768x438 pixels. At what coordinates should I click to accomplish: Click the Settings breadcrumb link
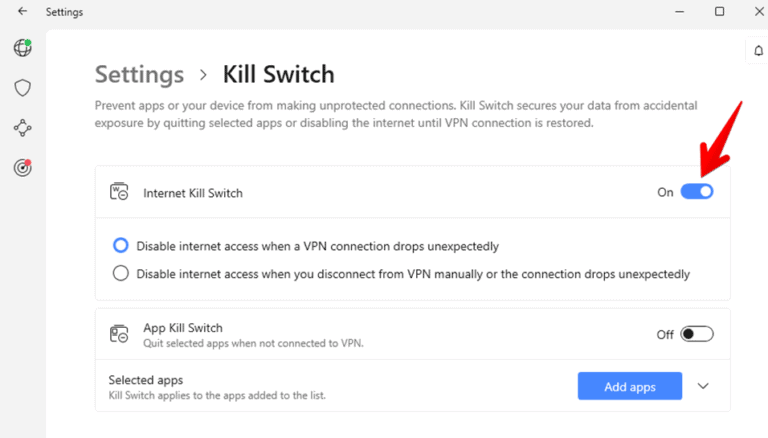[139, 74]
